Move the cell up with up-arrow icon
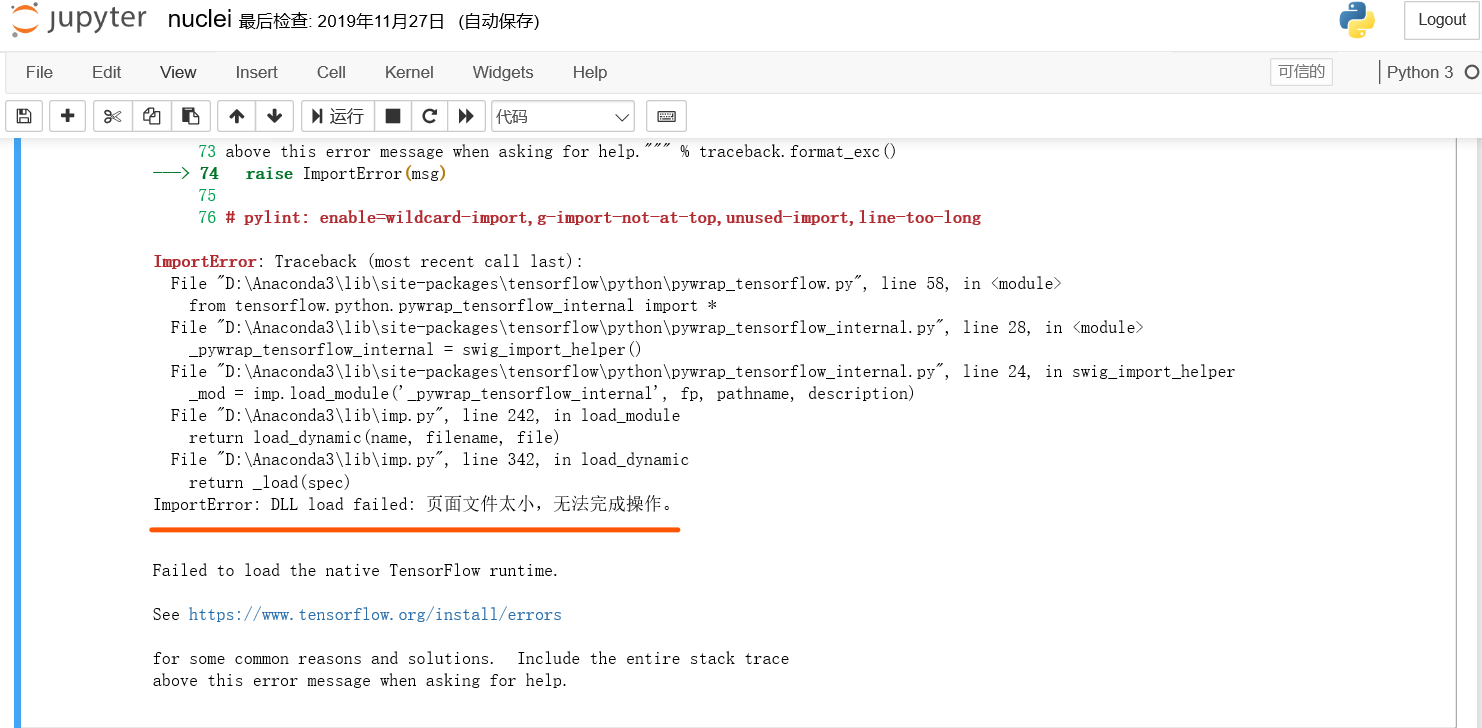 [x=236, y=116]
